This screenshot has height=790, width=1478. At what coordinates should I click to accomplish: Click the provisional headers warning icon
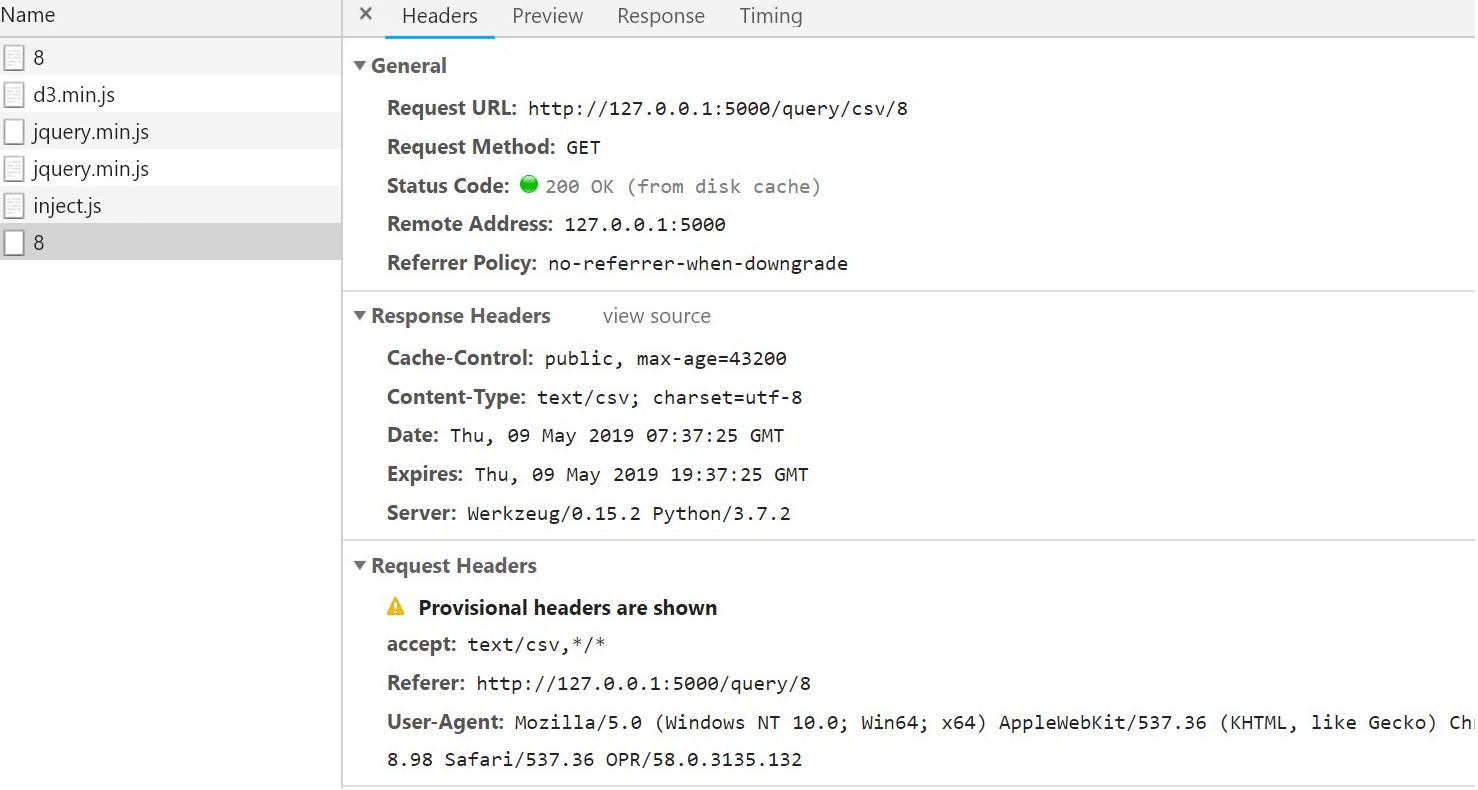[x=396, y=607]
